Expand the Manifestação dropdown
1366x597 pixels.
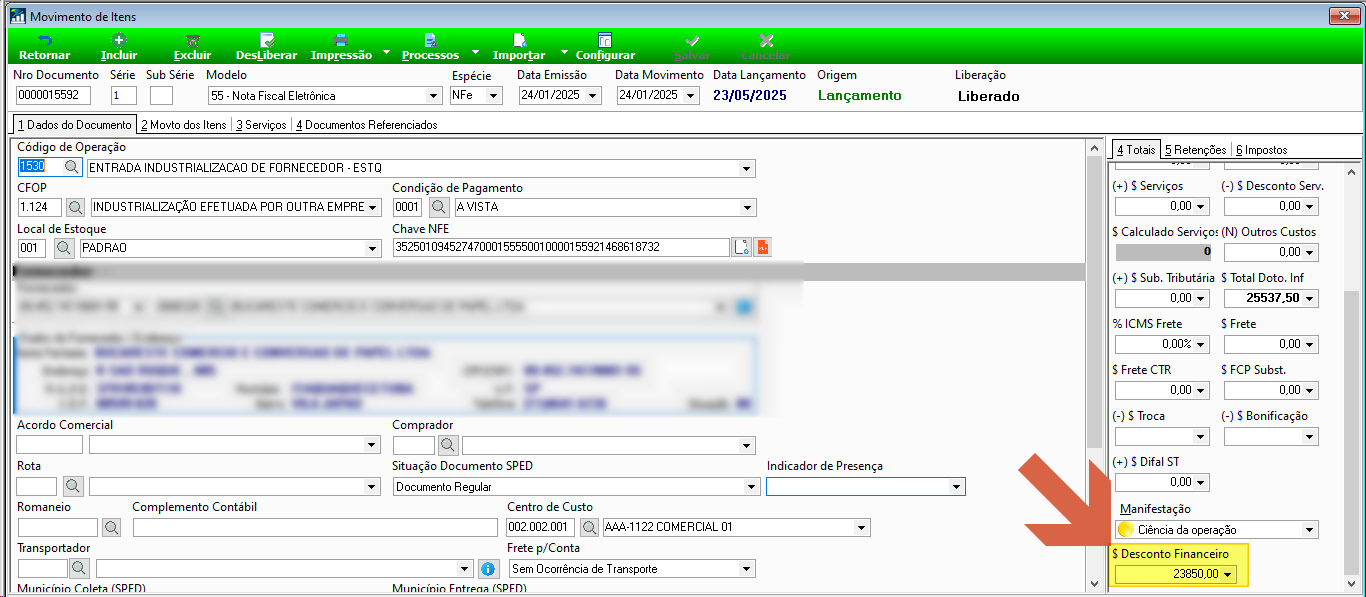1310,529
